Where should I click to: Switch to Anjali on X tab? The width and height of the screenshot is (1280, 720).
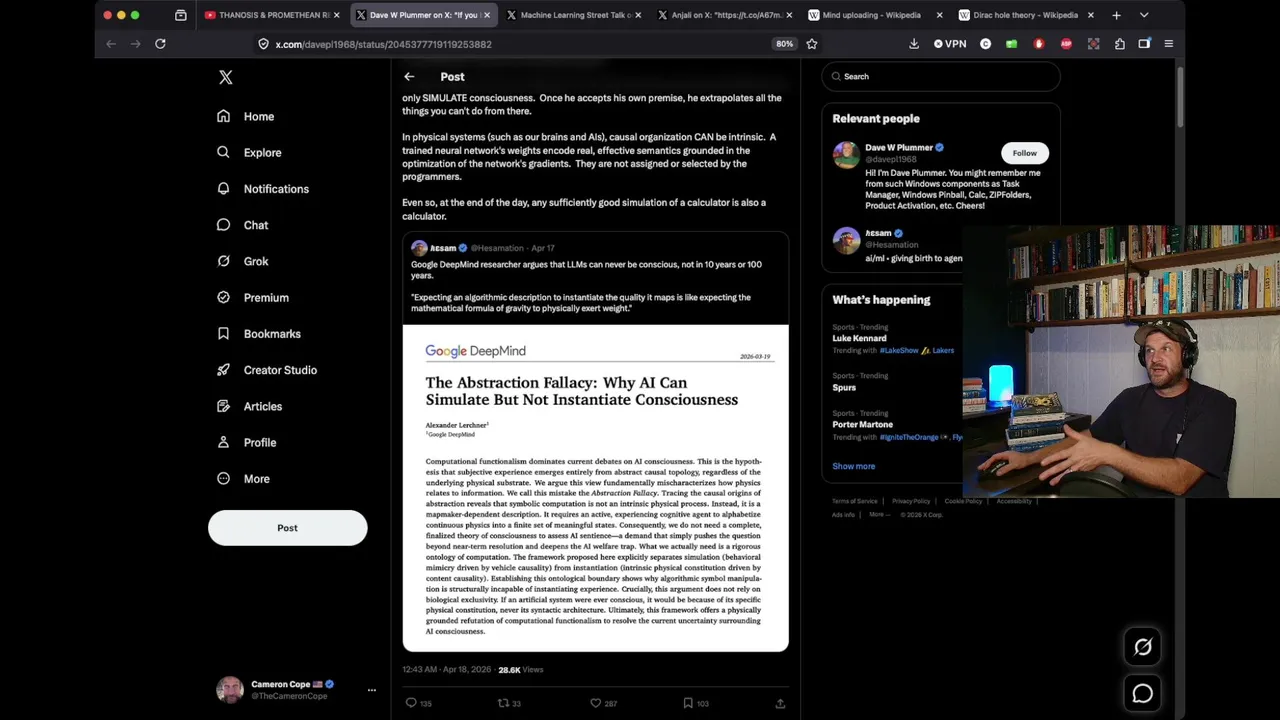pos(725,15)
